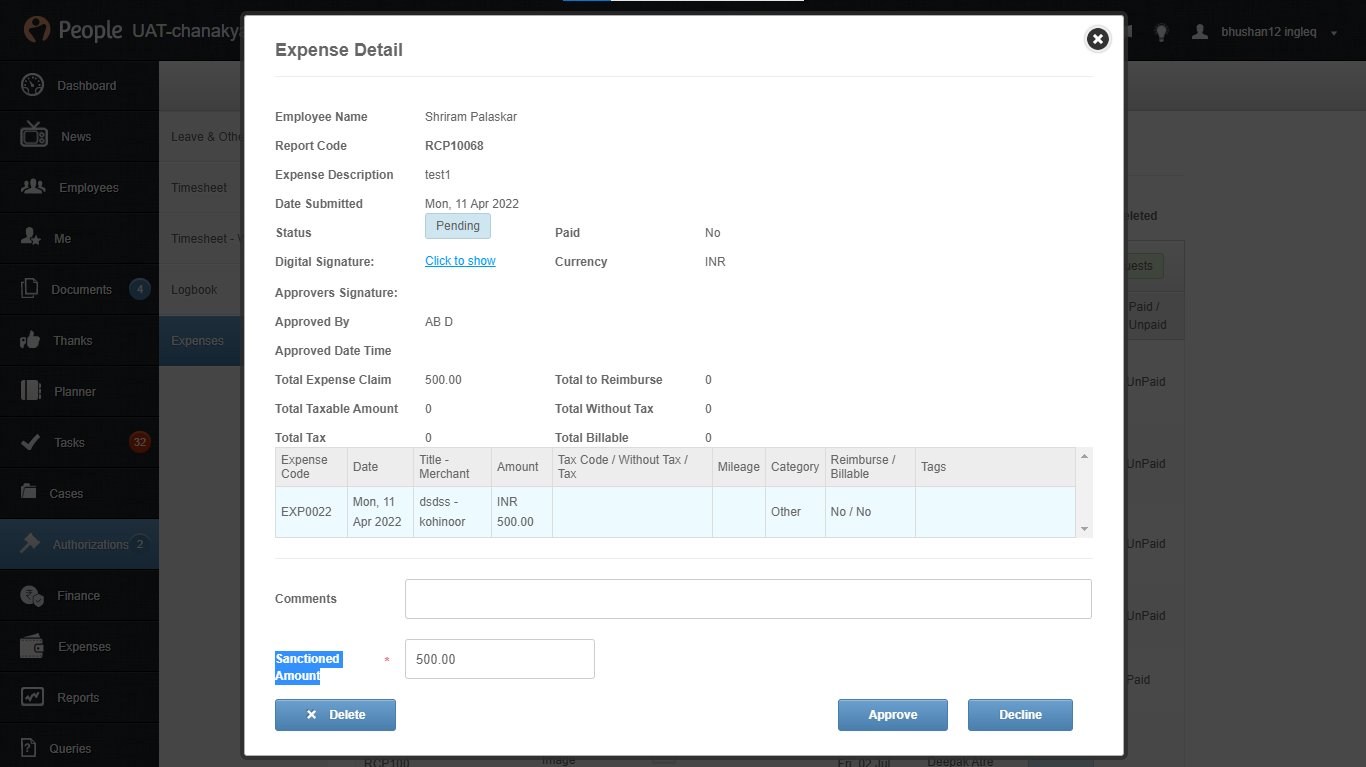Click the Queries document icon

point(30,748)
